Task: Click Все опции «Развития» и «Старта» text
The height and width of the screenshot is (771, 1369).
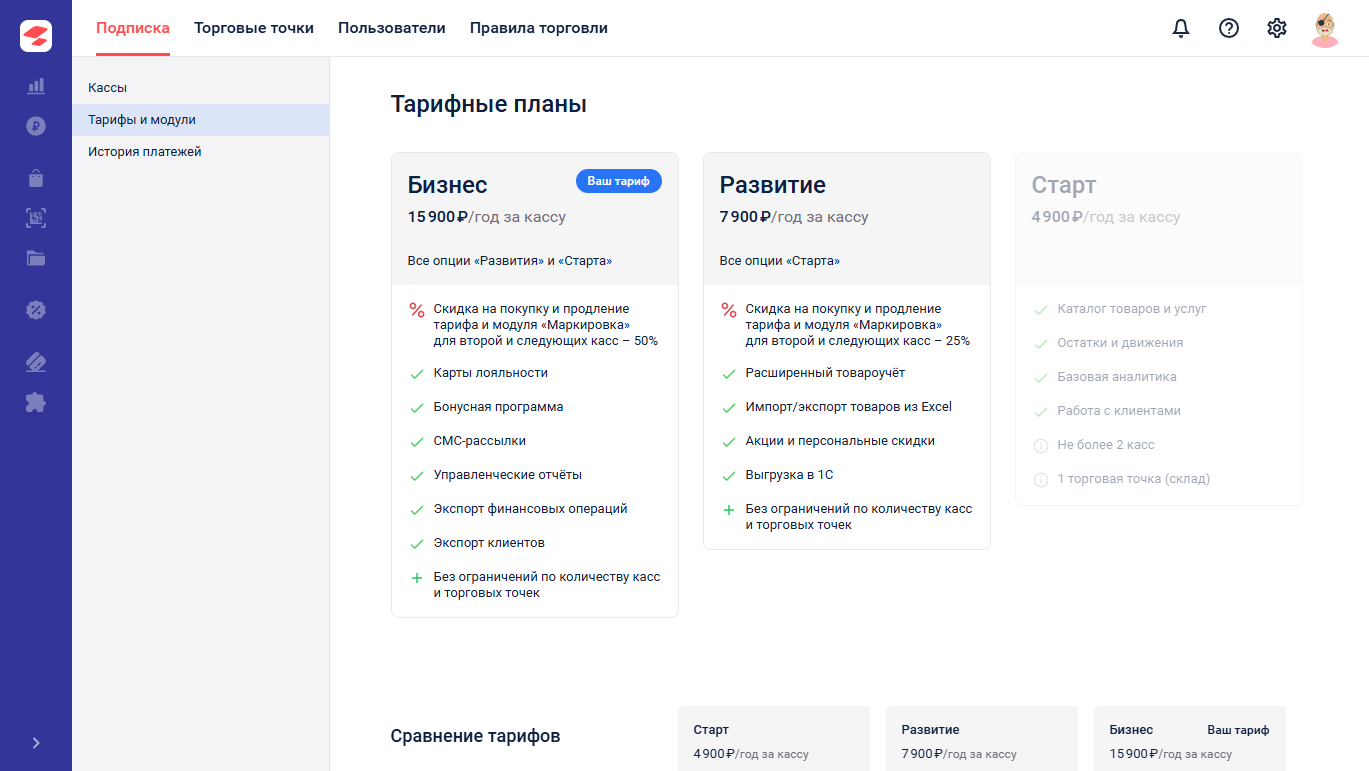Action: (x=510, y=261)
